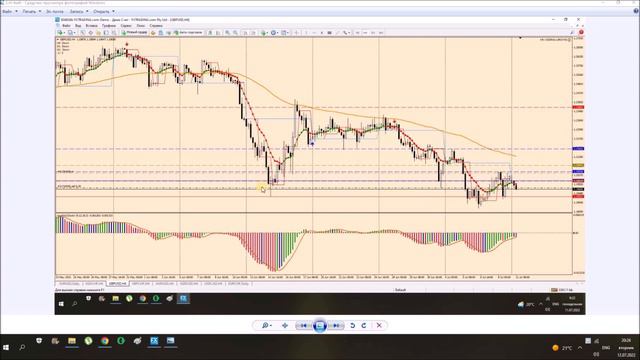Expand the Открыть dropdown menu
This screenshot has width=640, height=360.
[x=104, y=11]
